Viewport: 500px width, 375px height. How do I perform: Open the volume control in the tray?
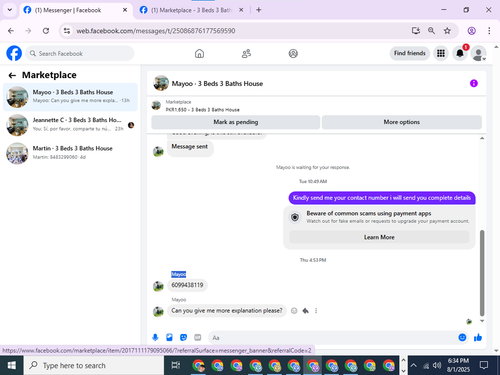coord(437,365)
